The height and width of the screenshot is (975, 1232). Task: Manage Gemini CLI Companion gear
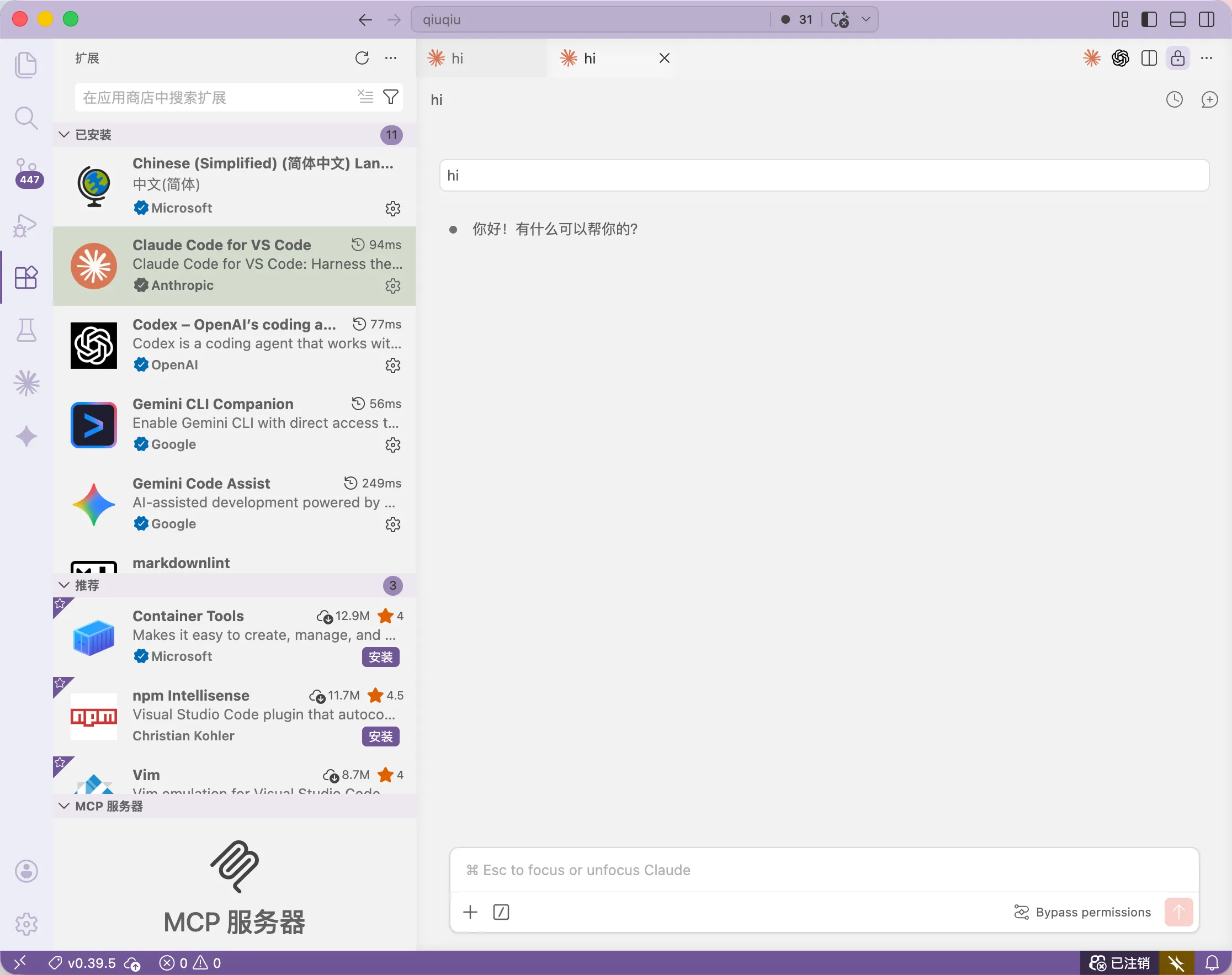[392, 444]
